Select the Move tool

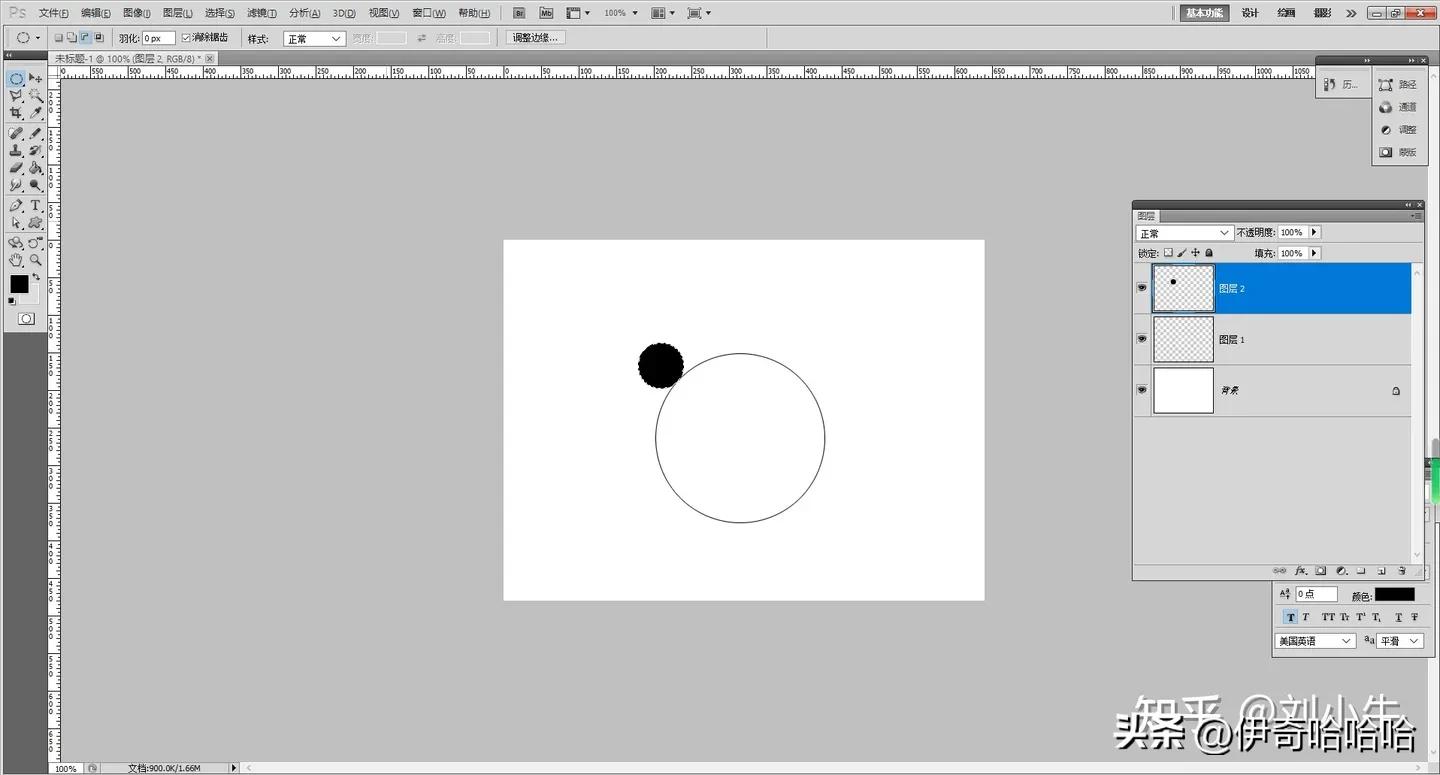pyautogui.click(x=36, y=78)
